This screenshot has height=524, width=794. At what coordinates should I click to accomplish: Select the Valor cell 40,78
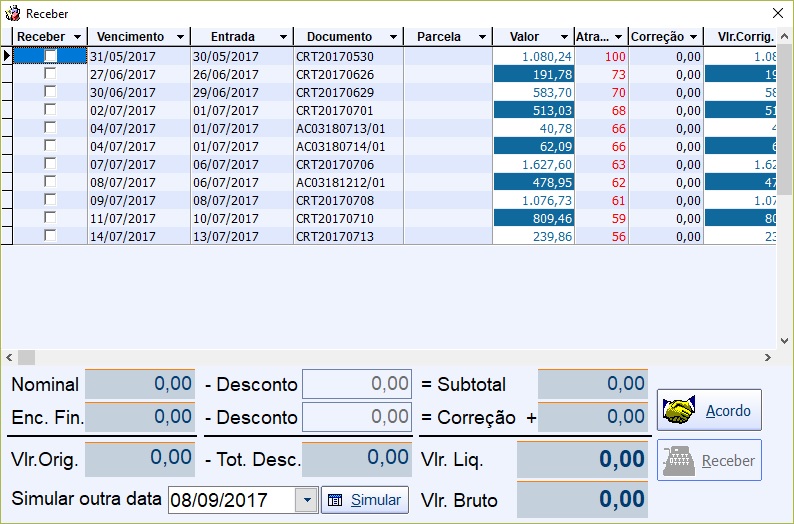click(x=534, y=129)
